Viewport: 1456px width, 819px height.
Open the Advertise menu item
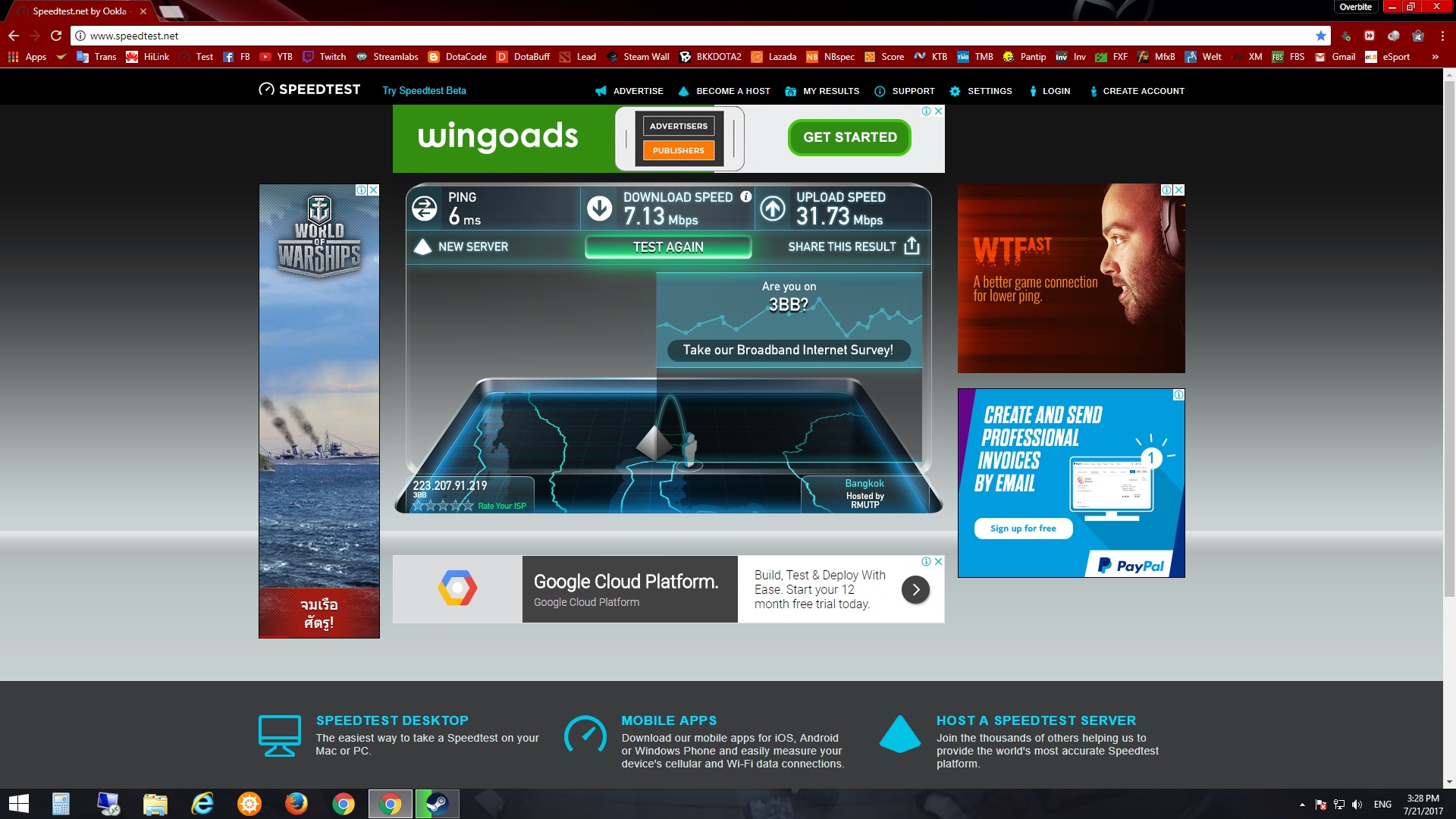[629, 91]
